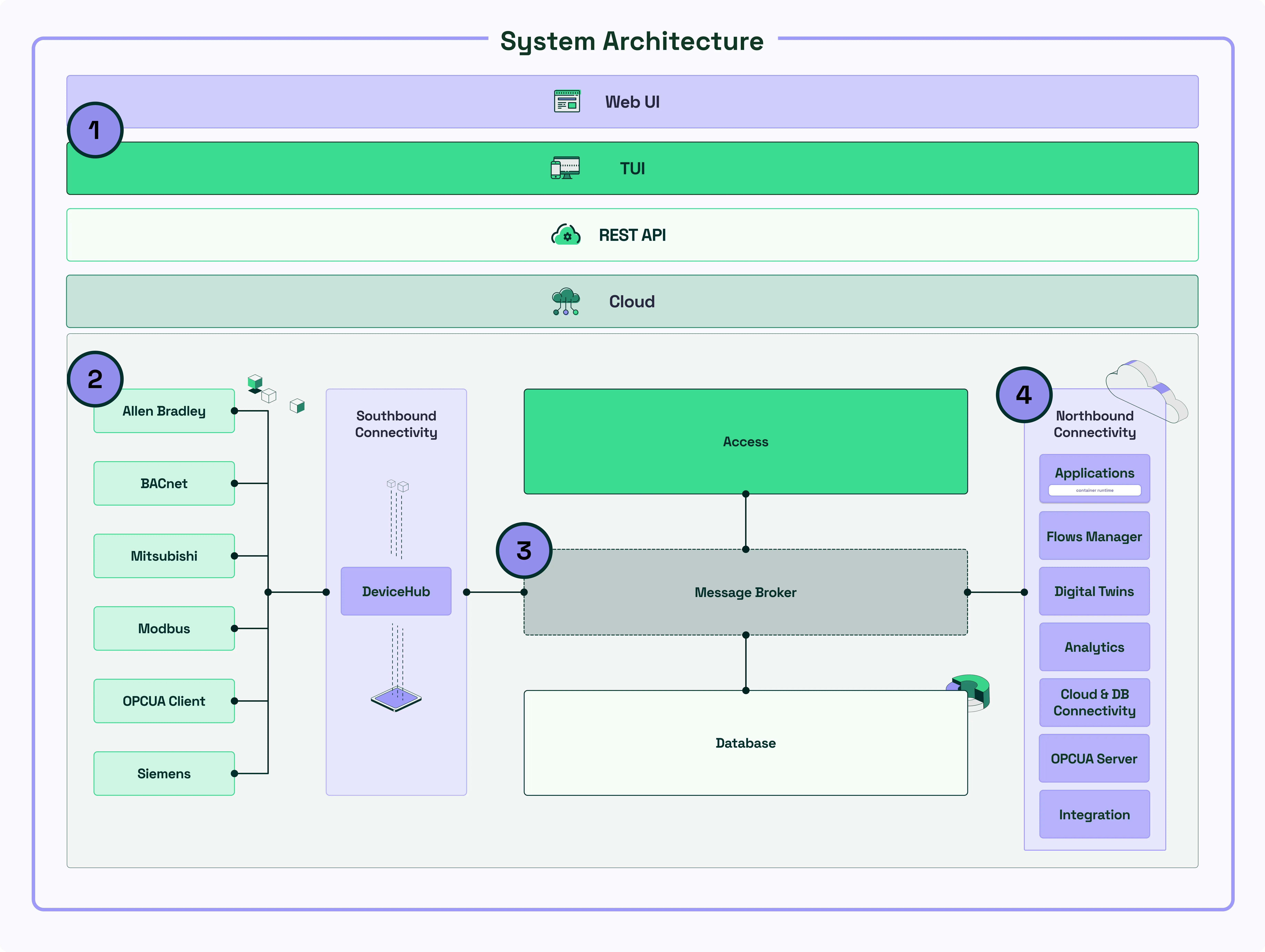The image size is (1265, 952).
Task: Select the TUI layer bar
Action: click(x=633, y=168)
